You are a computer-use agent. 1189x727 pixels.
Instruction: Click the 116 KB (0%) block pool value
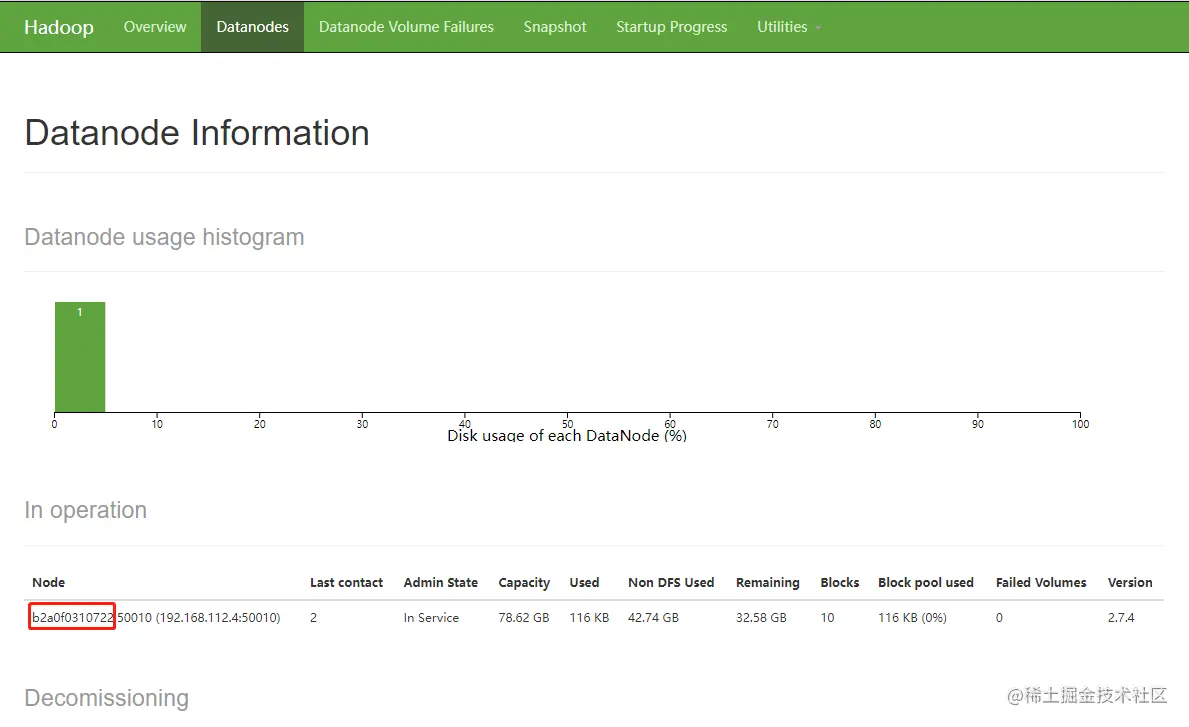pyautogui.click(x=912, y=617)
